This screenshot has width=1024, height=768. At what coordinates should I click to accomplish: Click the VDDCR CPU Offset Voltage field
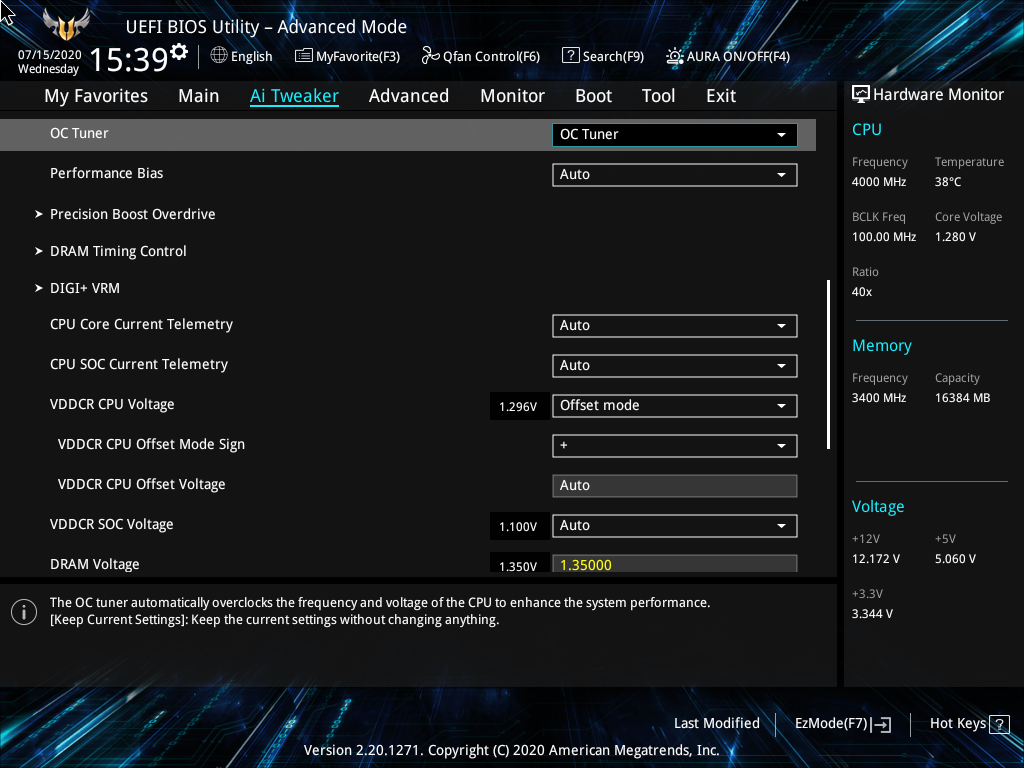[675, 486]
